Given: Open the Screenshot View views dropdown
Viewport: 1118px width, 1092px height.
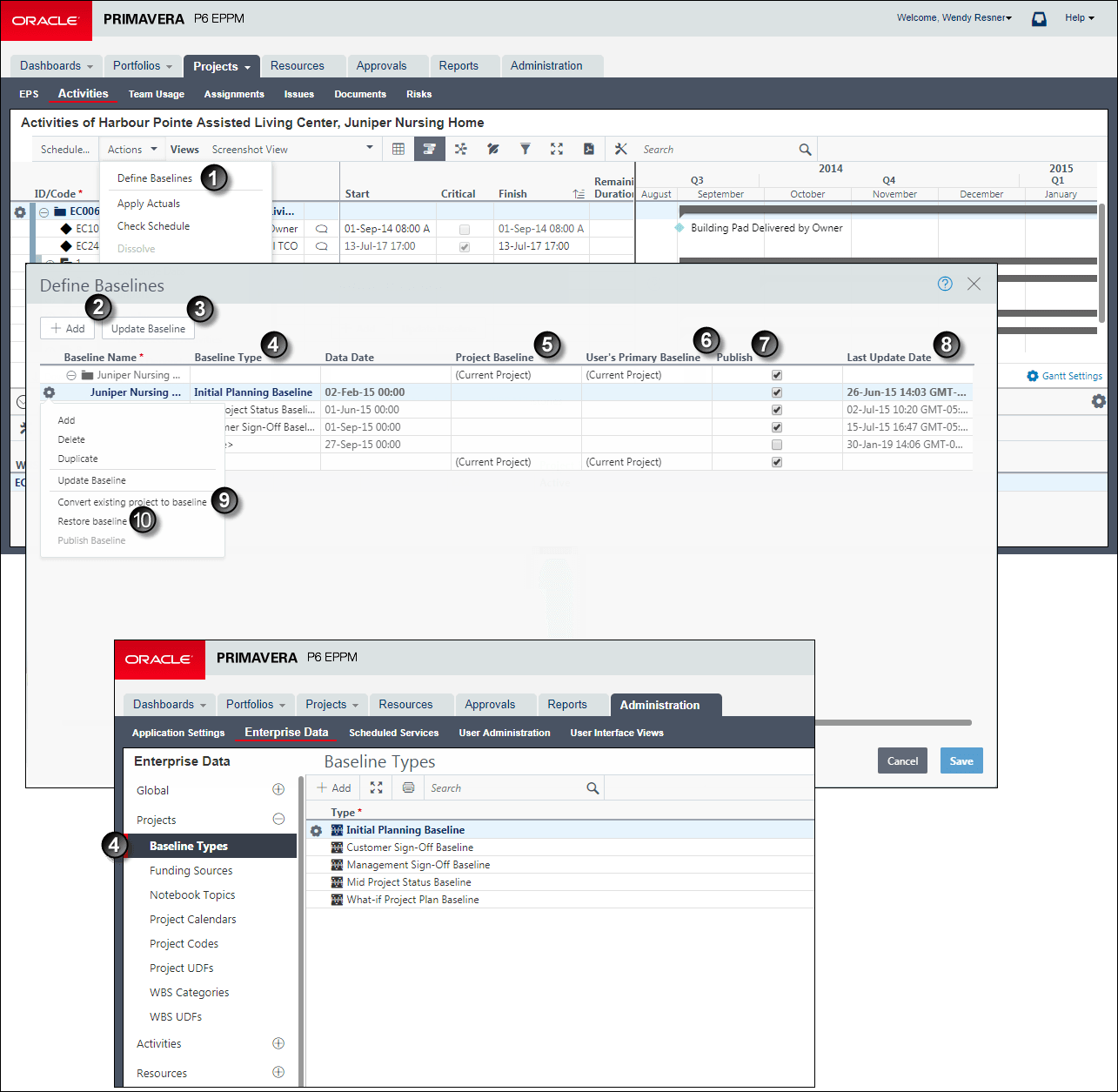Looking at the screenshot, I should click(292, 149).
